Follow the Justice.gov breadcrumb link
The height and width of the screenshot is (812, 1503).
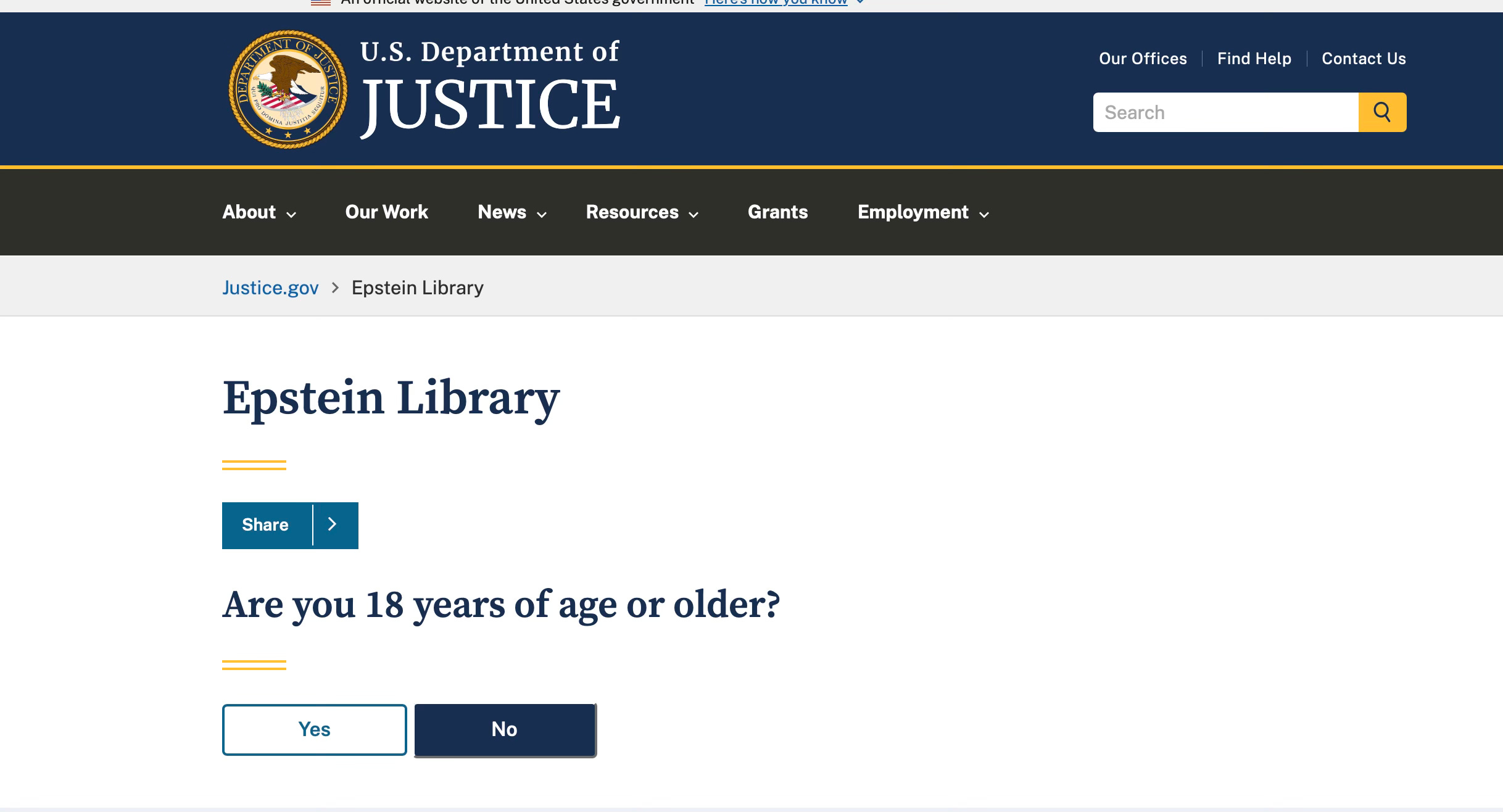[x=270, y=288]
